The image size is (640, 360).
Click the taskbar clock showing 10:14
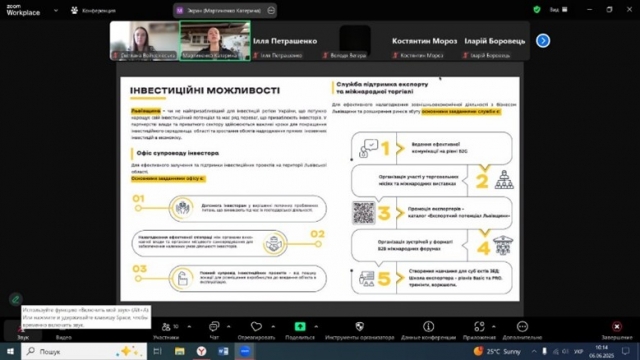[601, 351]
